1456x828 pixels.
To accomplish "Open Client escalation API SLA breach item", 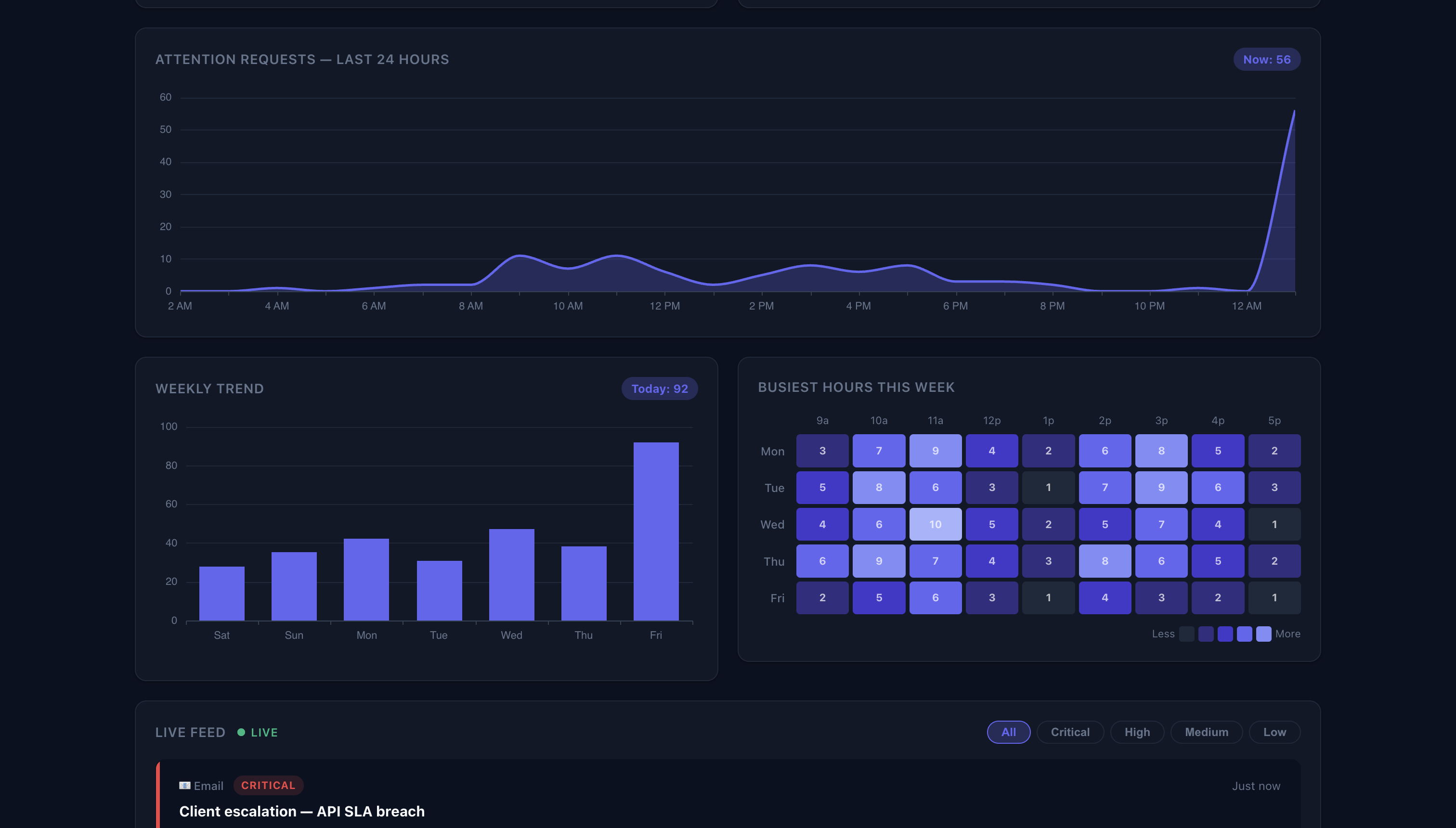I will click(x=301, y=812).
